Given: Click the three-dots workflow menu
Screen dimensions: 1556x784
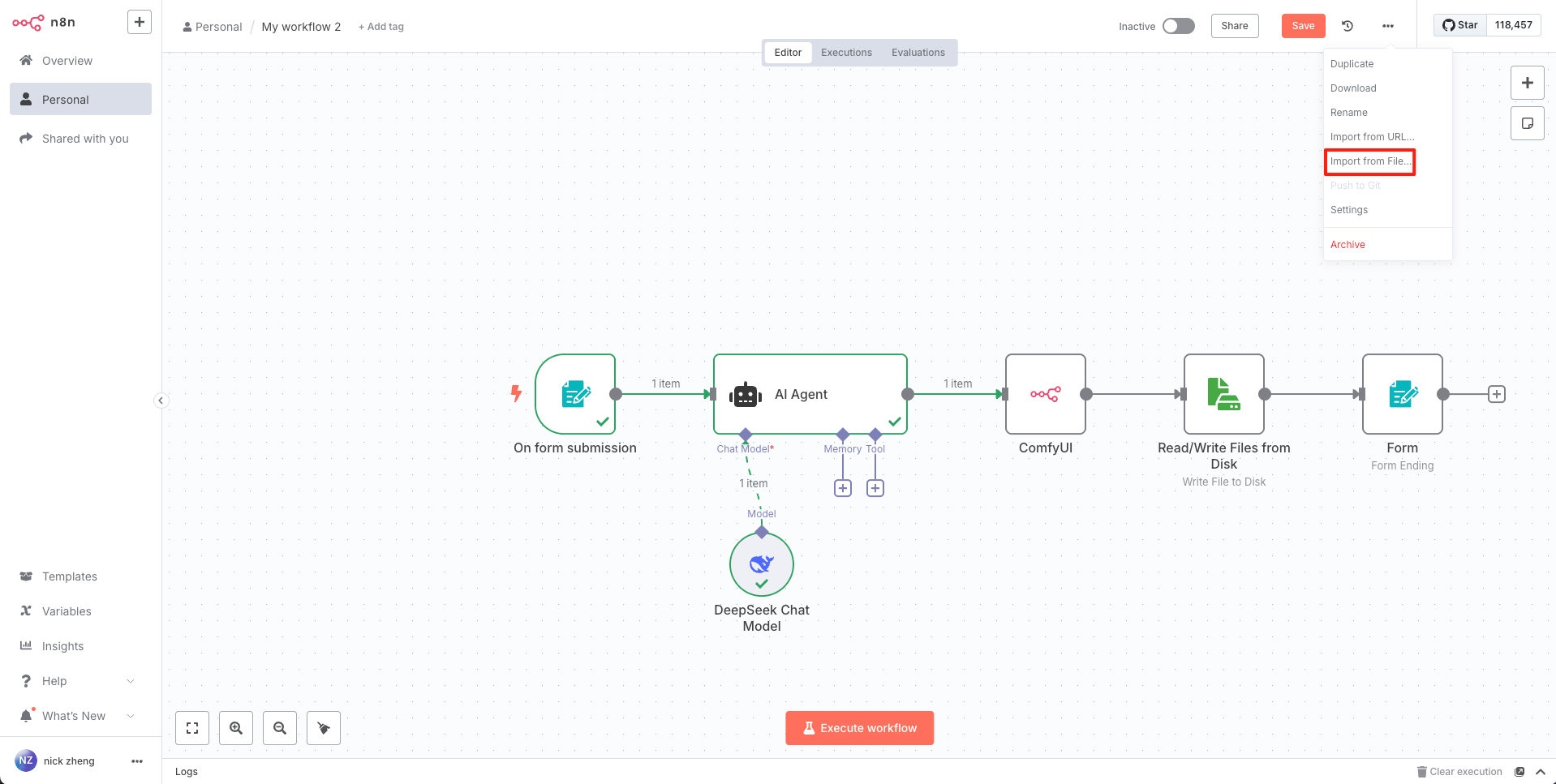Looking at the screenshot, I should tap(1388, 26).
